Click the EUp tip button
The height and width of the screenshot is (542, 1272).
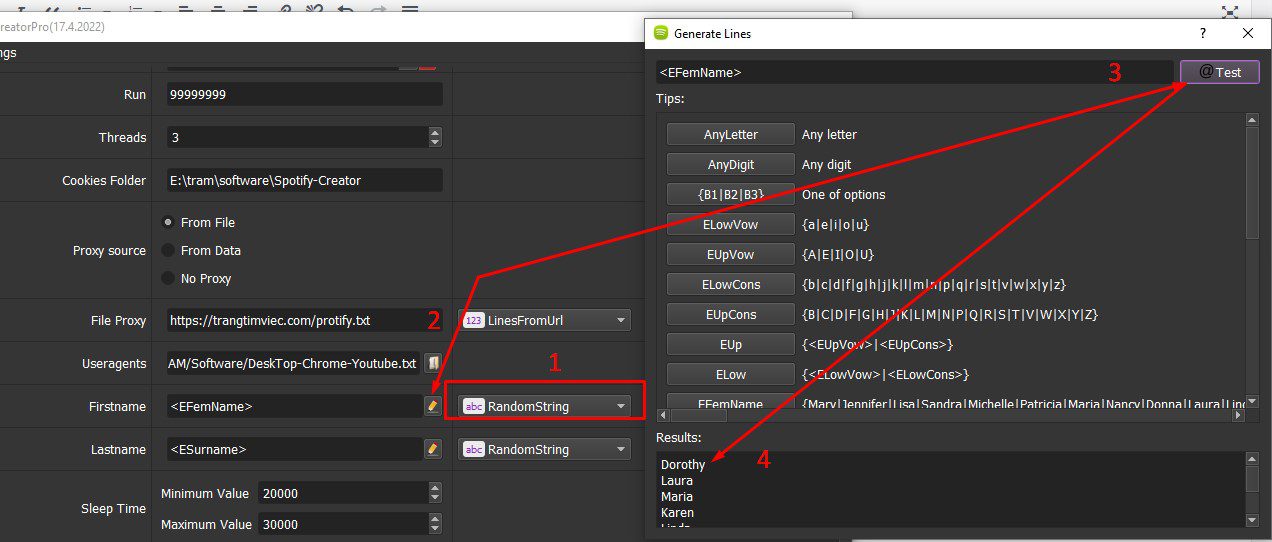pyautogui.click(x=731, y=344)
